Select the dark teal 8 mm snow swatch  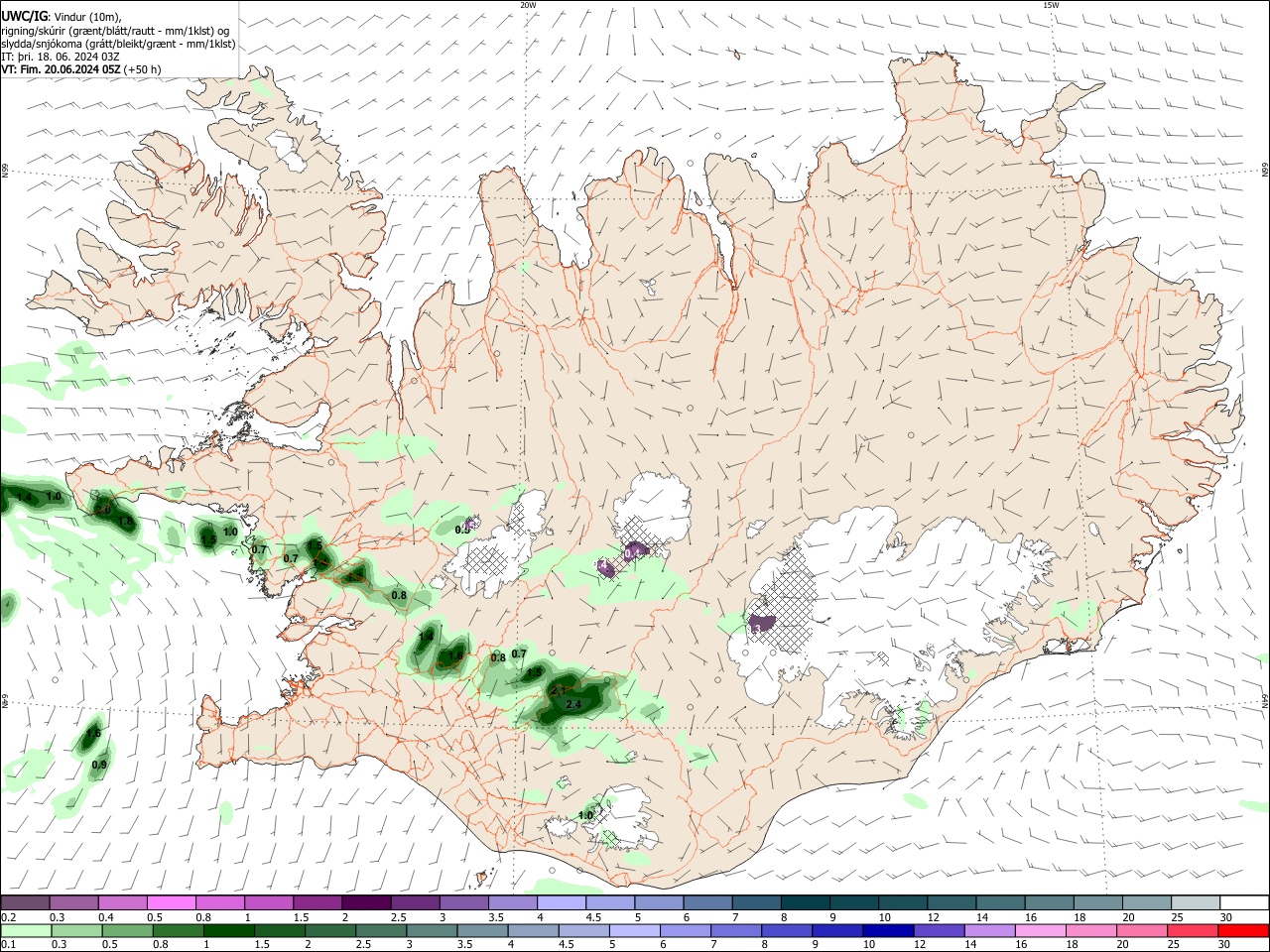806,903
